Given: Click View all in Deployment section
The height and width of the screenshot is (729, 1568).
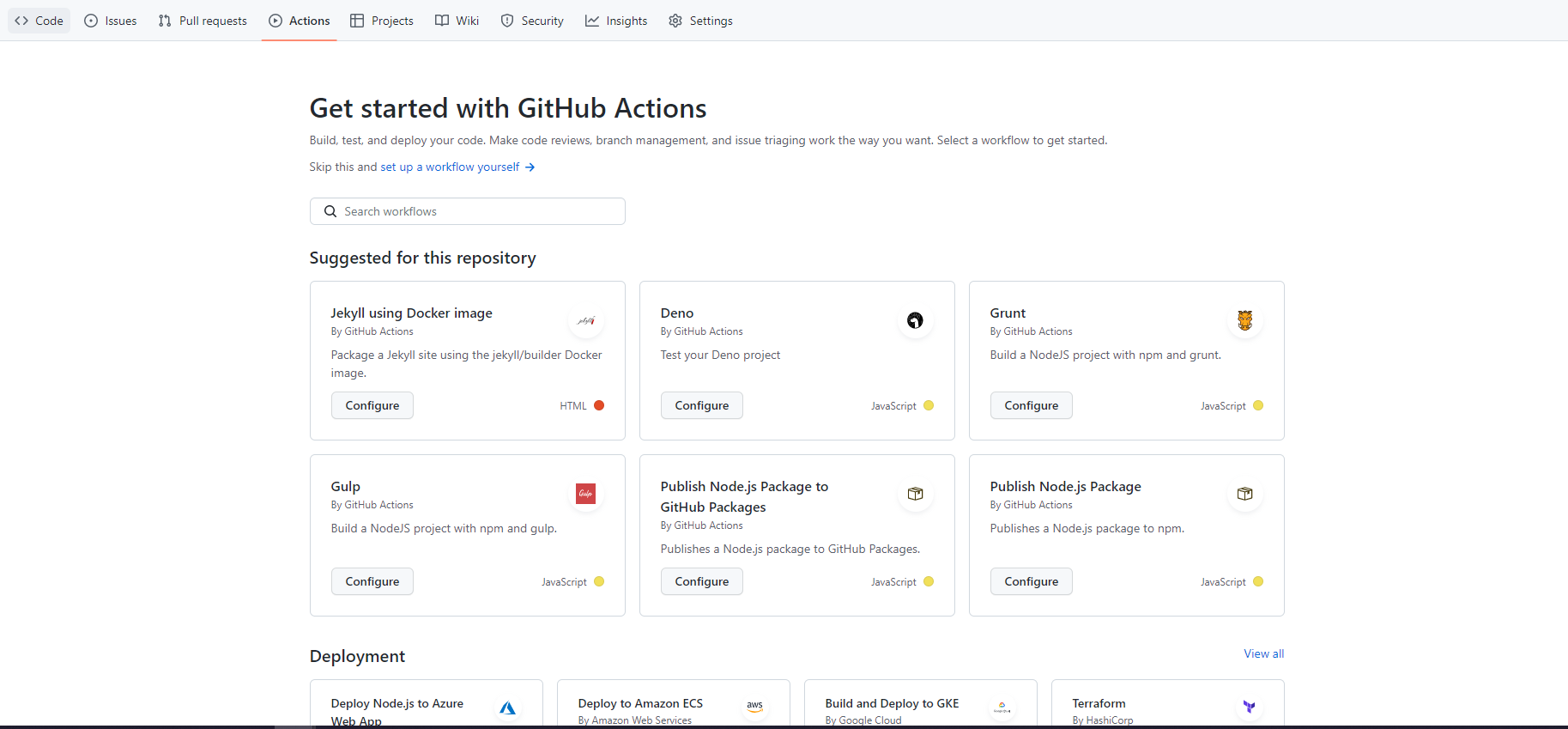Looking at the screenshot, I should click(1264, 653).
